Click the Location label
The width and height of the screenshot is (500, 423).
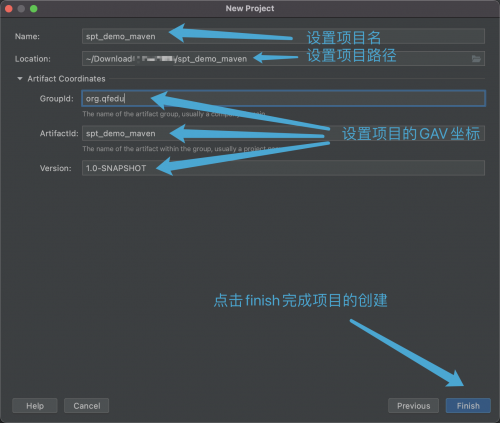(33, 59)
